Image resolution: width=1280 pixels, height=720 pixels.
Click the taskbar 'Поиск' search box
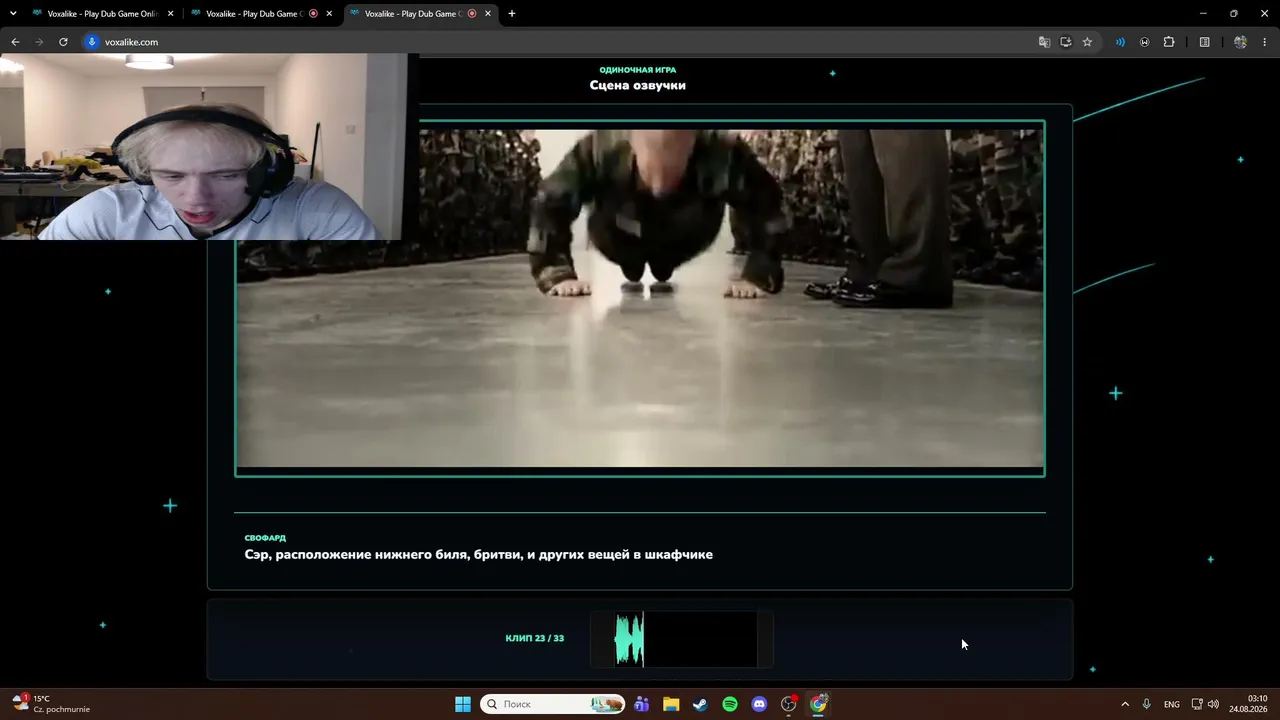point(553,704)
